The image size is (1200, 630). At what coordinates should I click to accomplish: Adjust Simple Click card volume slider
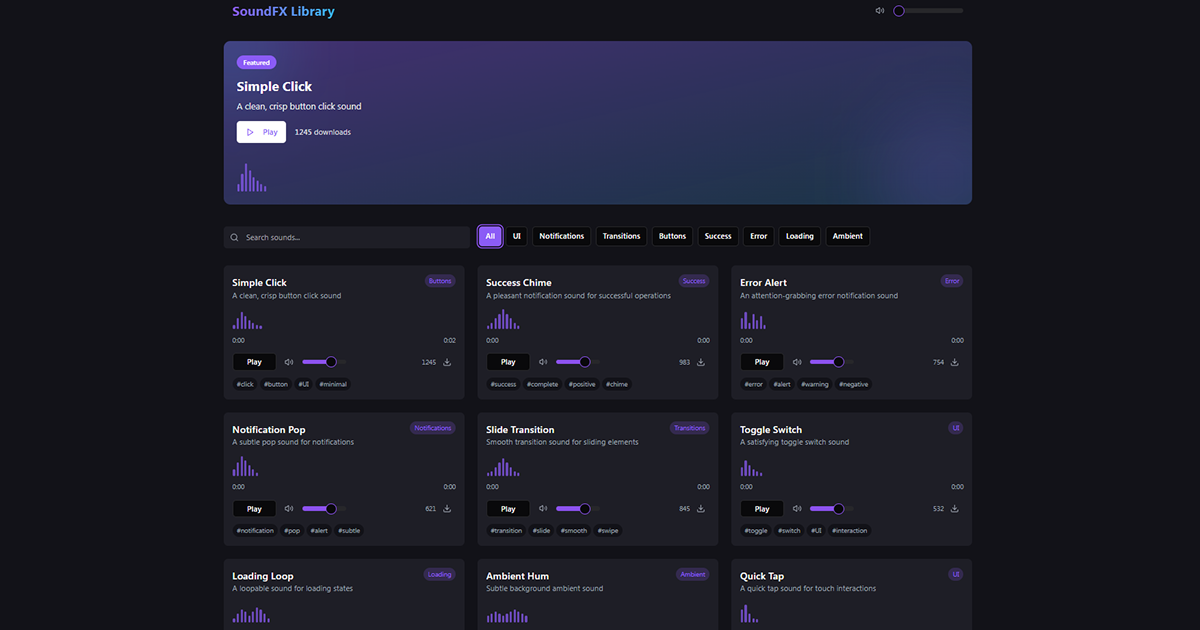pyautogui.click(x=324, y=362)
